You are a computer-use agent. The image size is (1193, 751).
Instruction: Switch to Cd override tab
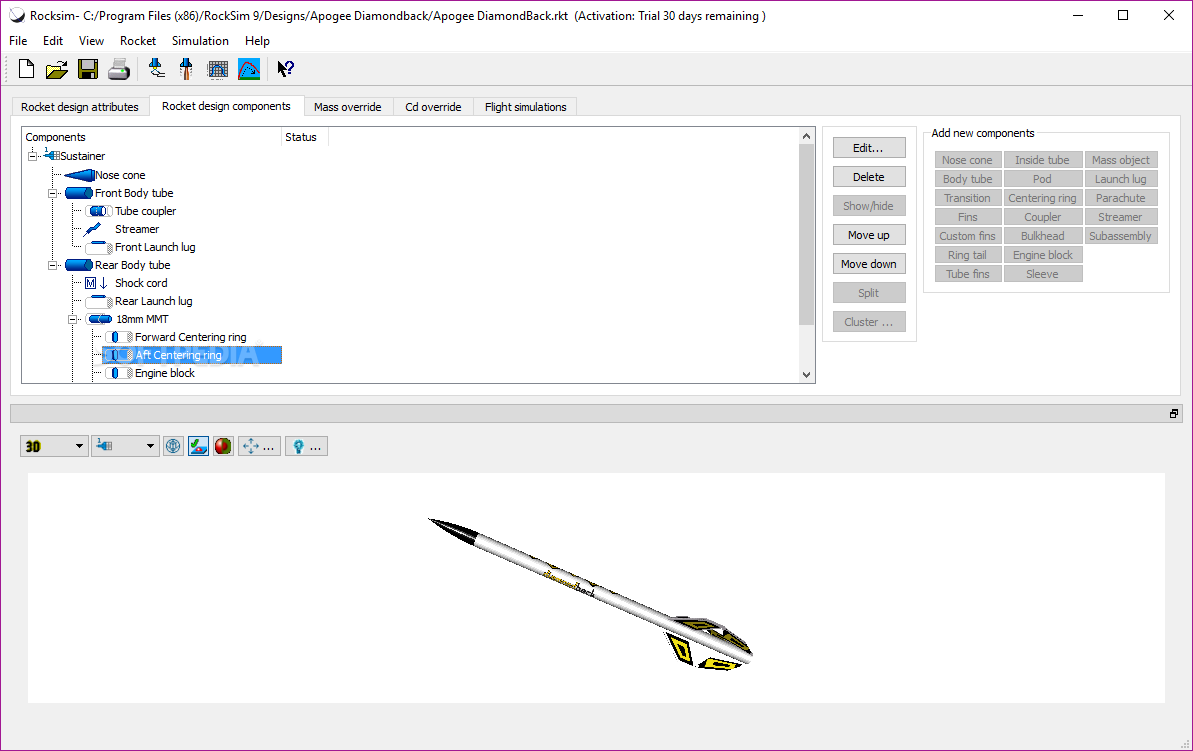[433, 107]
